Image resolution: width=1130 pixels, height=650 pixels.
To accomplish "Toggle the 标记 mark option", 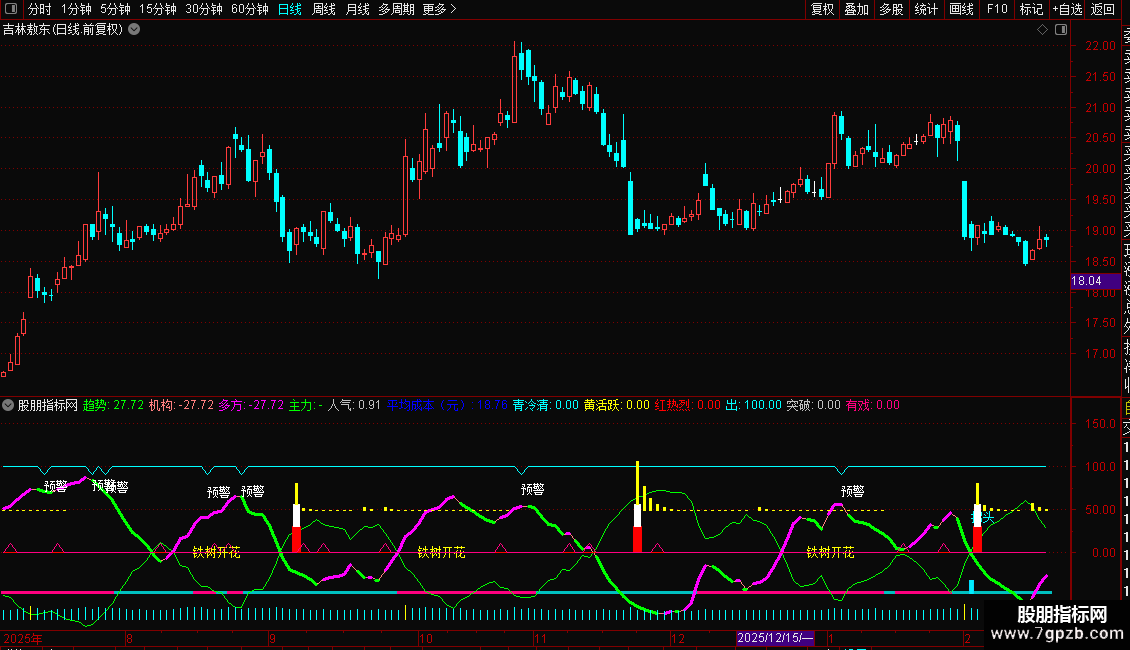I will click(x=1030, y=9).
